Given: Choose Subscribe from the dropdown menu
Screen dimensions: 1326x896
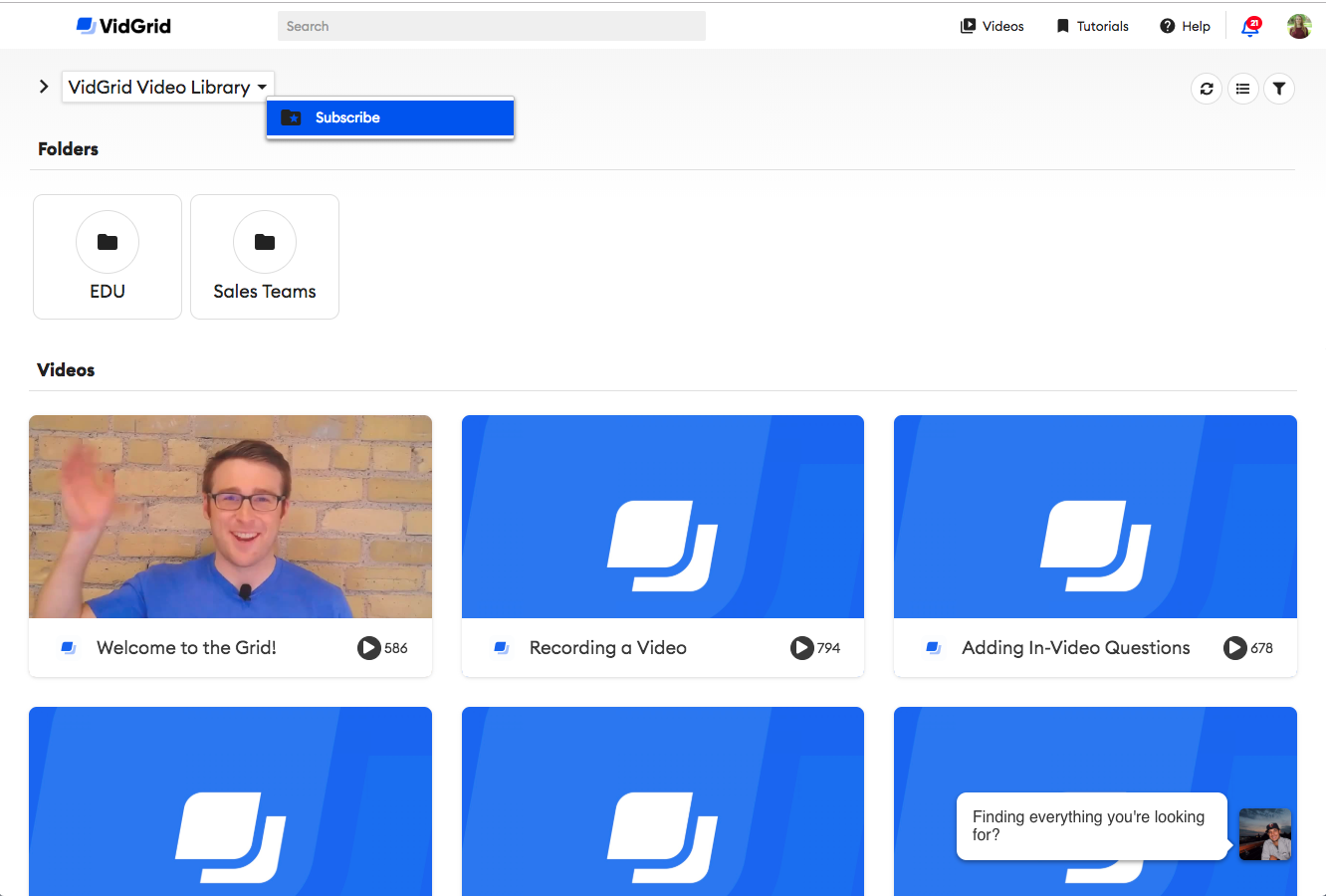Looking at the screenshot, I should pos(390,117).
